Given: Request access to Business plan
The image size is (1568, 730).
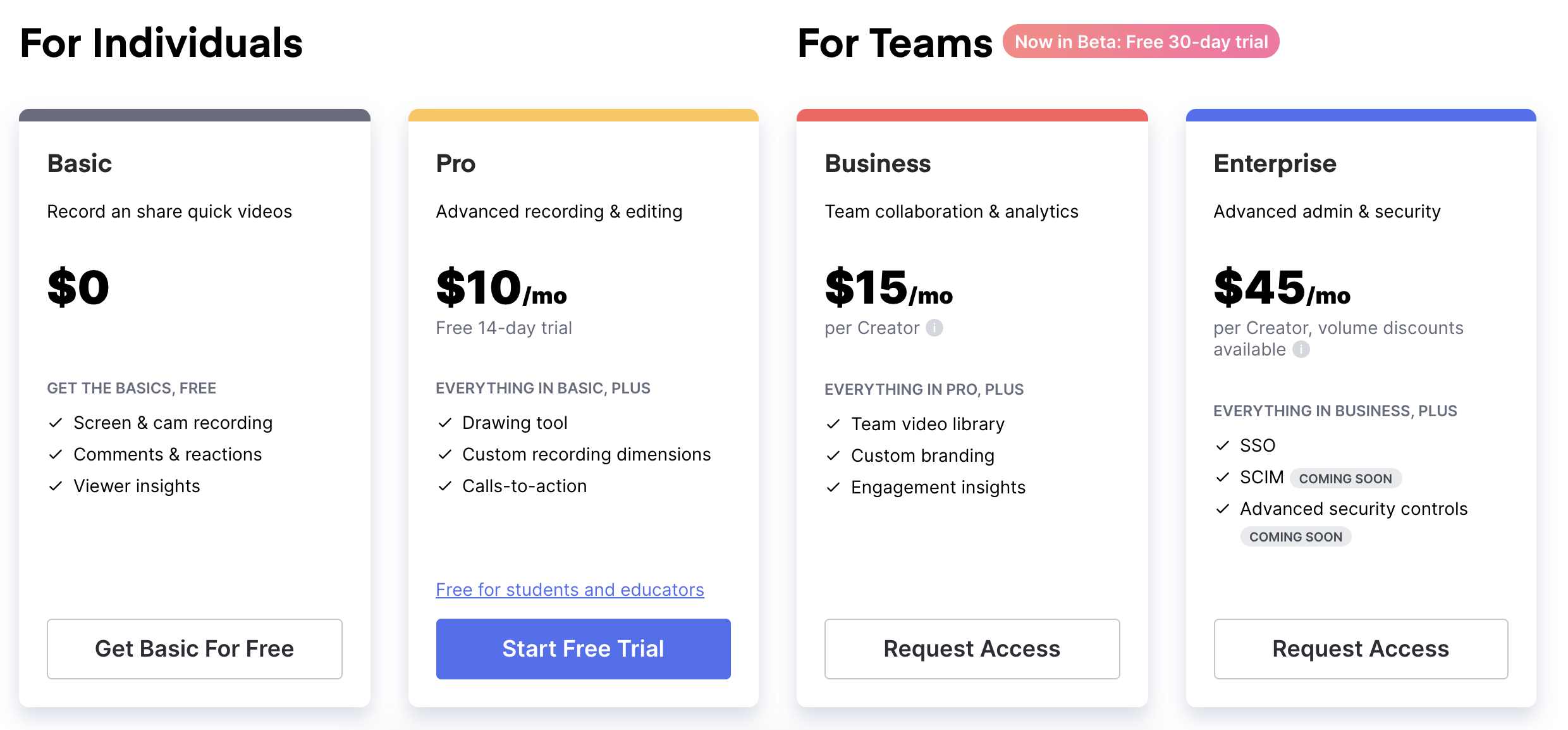Looking at the screenshot, I should [x=972, y=649].
